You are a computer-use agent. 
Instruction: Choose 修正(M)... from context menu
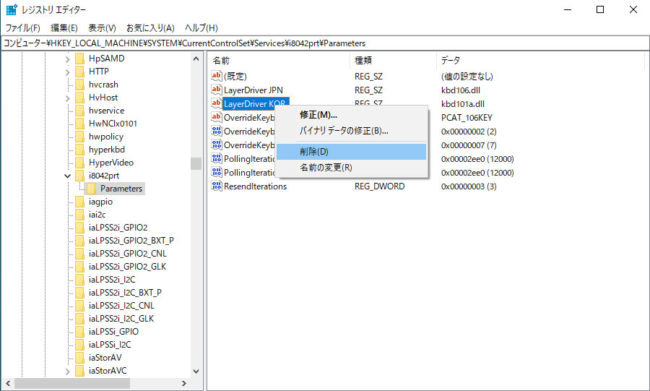point(352,115)
